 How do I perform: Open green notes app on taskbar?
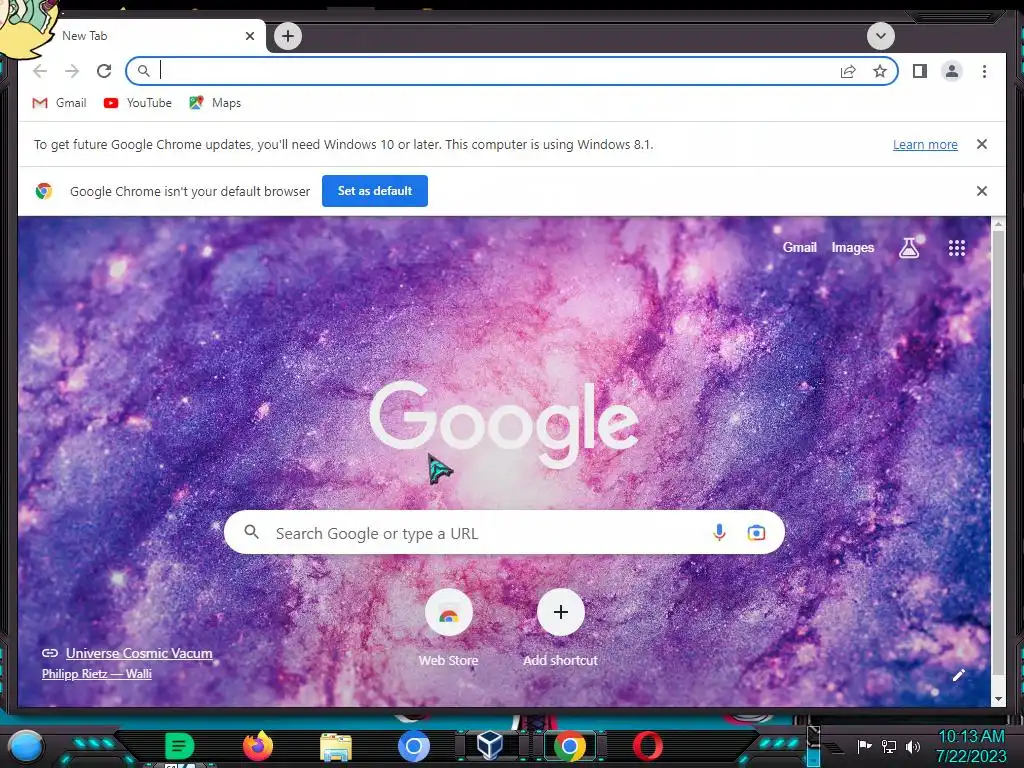click(x=179, y=746)
